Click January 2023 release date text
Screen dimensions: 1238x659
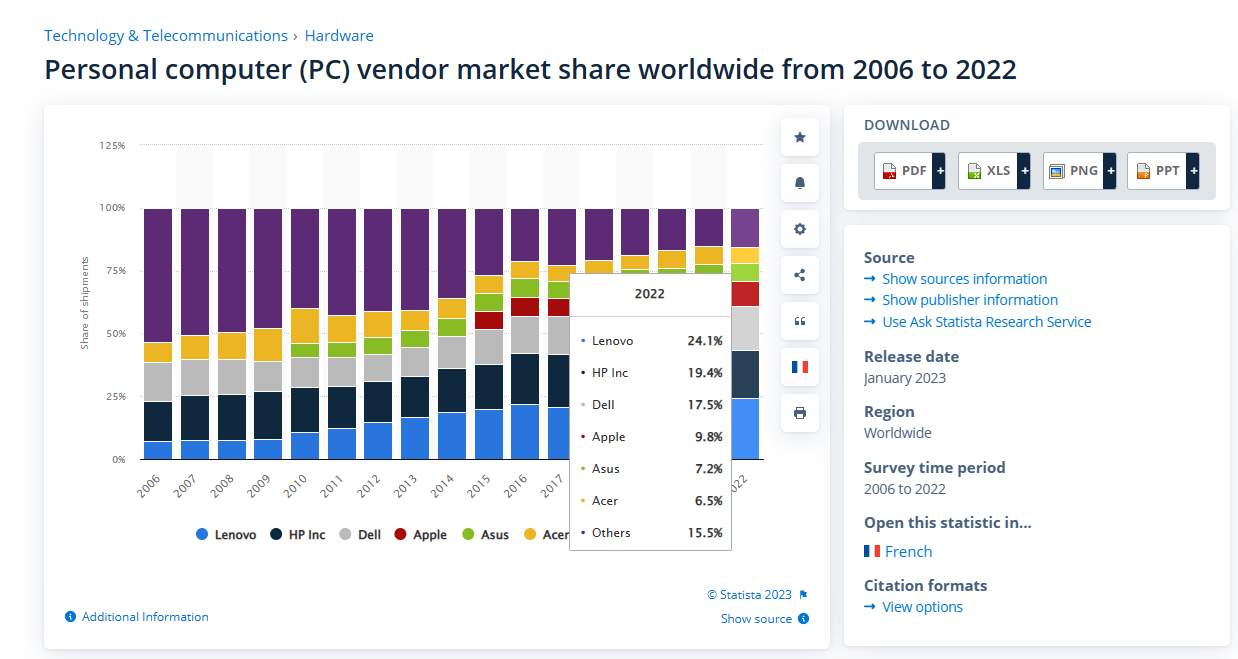click(x=905, y=378)
